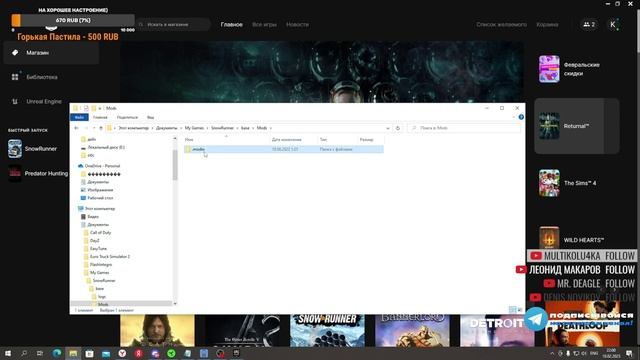This screenshot has width=640, height=360.
Task: Refresh the Explorer folder view
Action: [398, 128]
